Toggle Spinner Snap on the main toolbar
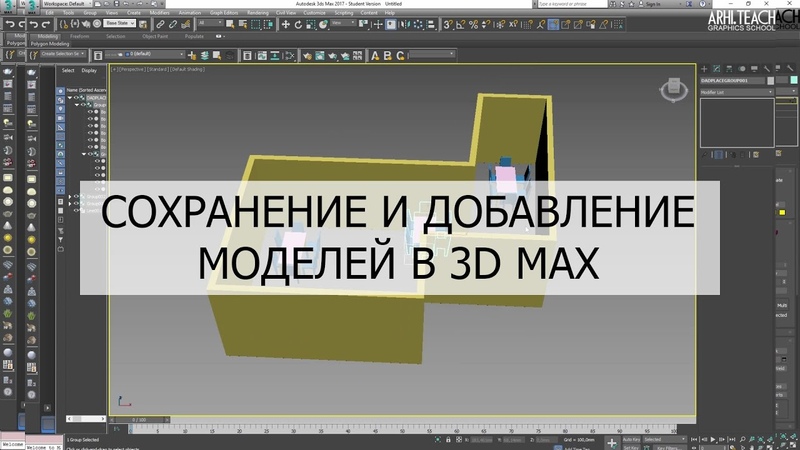800x450 pixels. pos(486,24)
